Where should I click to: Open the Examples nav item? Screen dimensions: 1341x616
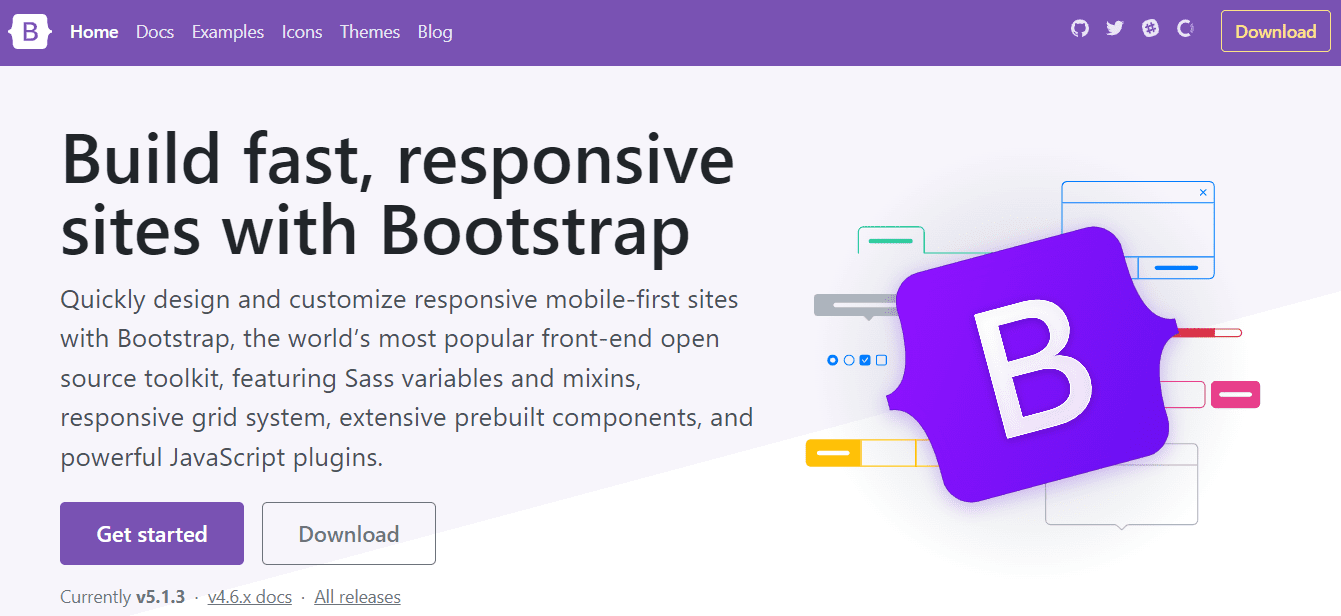tap(228, 32)
